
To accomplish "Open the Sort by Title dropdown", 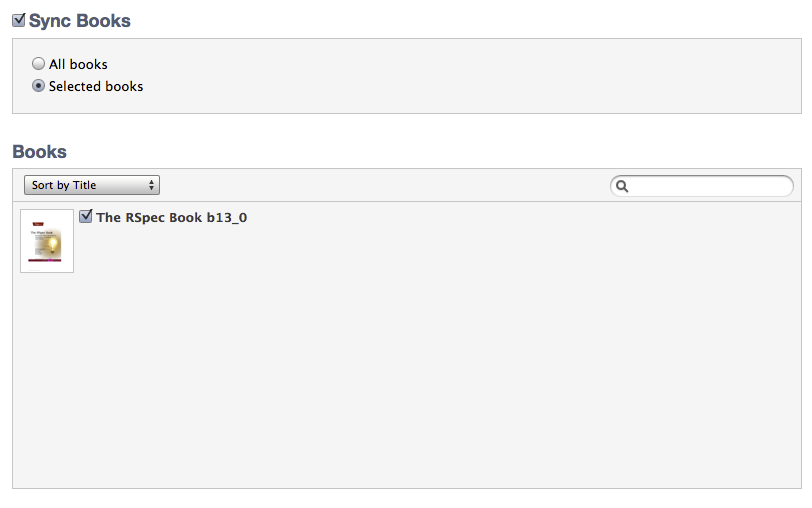I will tap(91, 185).
